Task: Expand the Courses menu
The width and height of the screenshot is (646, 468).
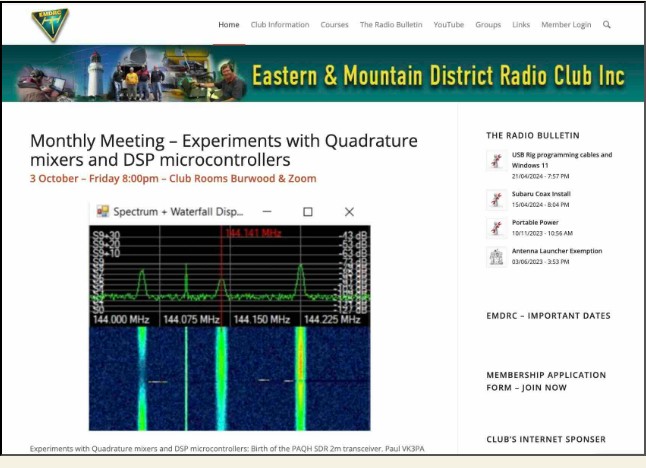Action: click(x=334, y=24)
